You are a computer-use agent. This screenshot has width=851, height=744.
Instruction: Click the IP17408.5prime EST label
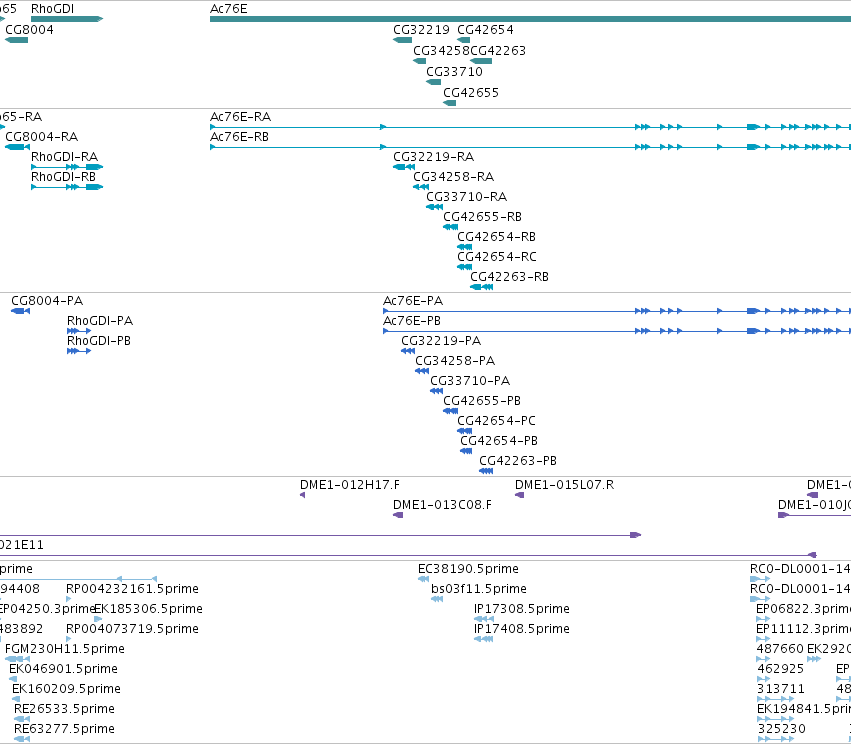point(522,629)
